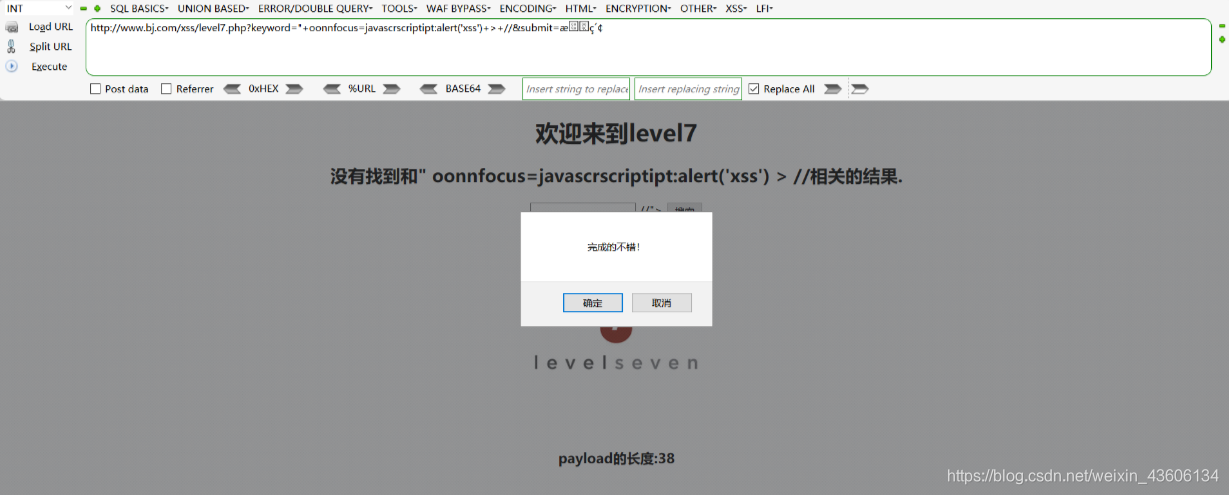Open the ENCRYPTION menu
This screenshot has width=1229, height=495.
pos(639,8)
